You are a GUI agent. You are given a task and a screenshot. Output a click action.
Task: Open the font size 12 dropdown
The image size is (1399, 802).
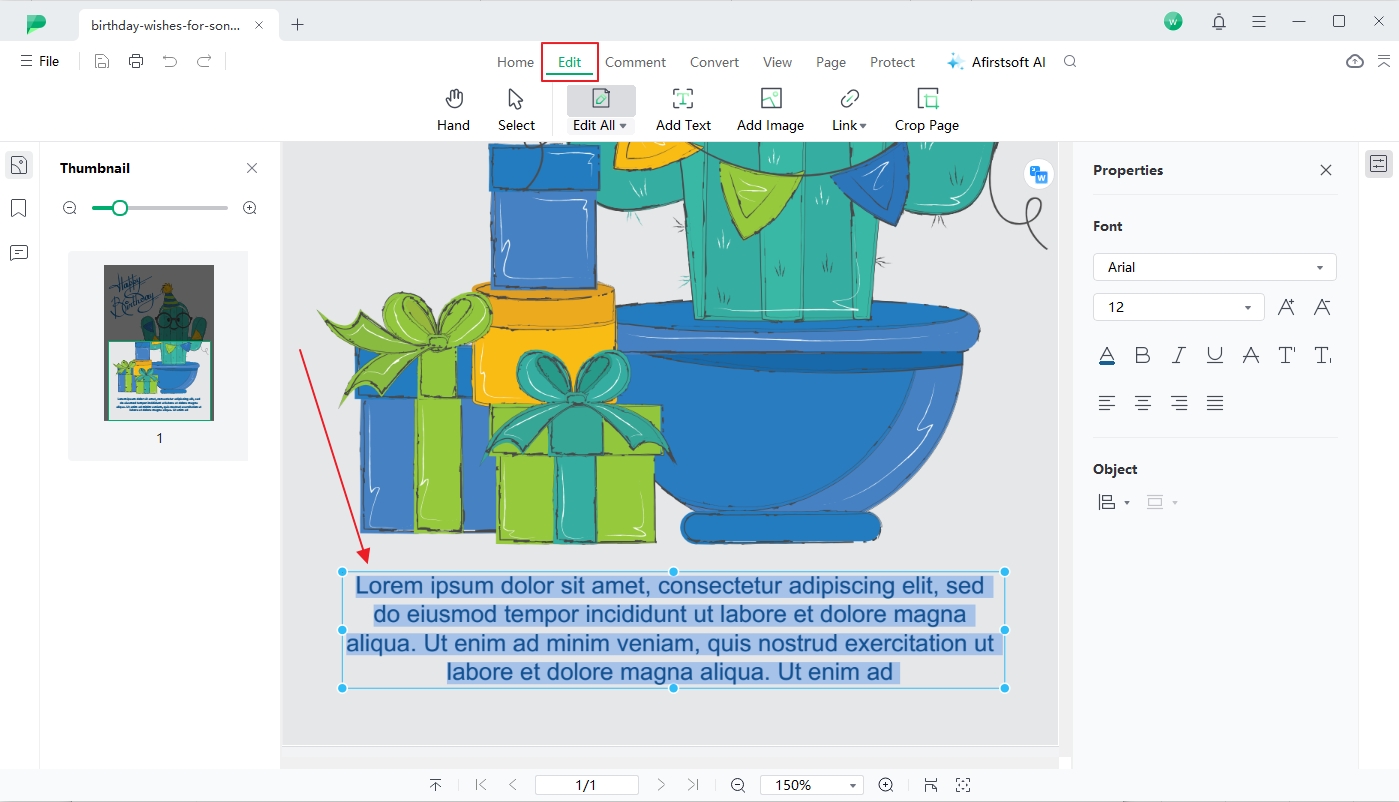[1179, 307]
